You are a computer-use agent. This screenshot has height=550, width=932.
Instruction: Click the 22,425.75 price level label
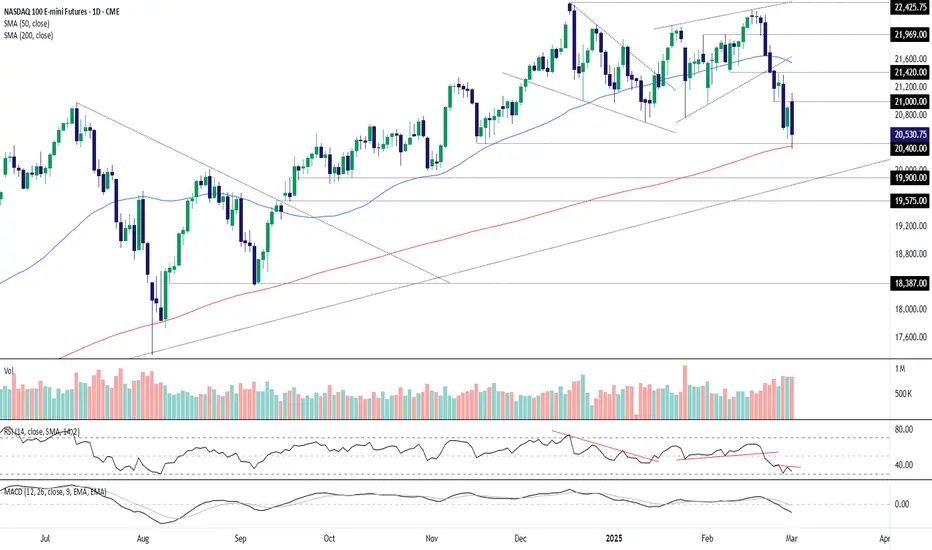point(911,7)
